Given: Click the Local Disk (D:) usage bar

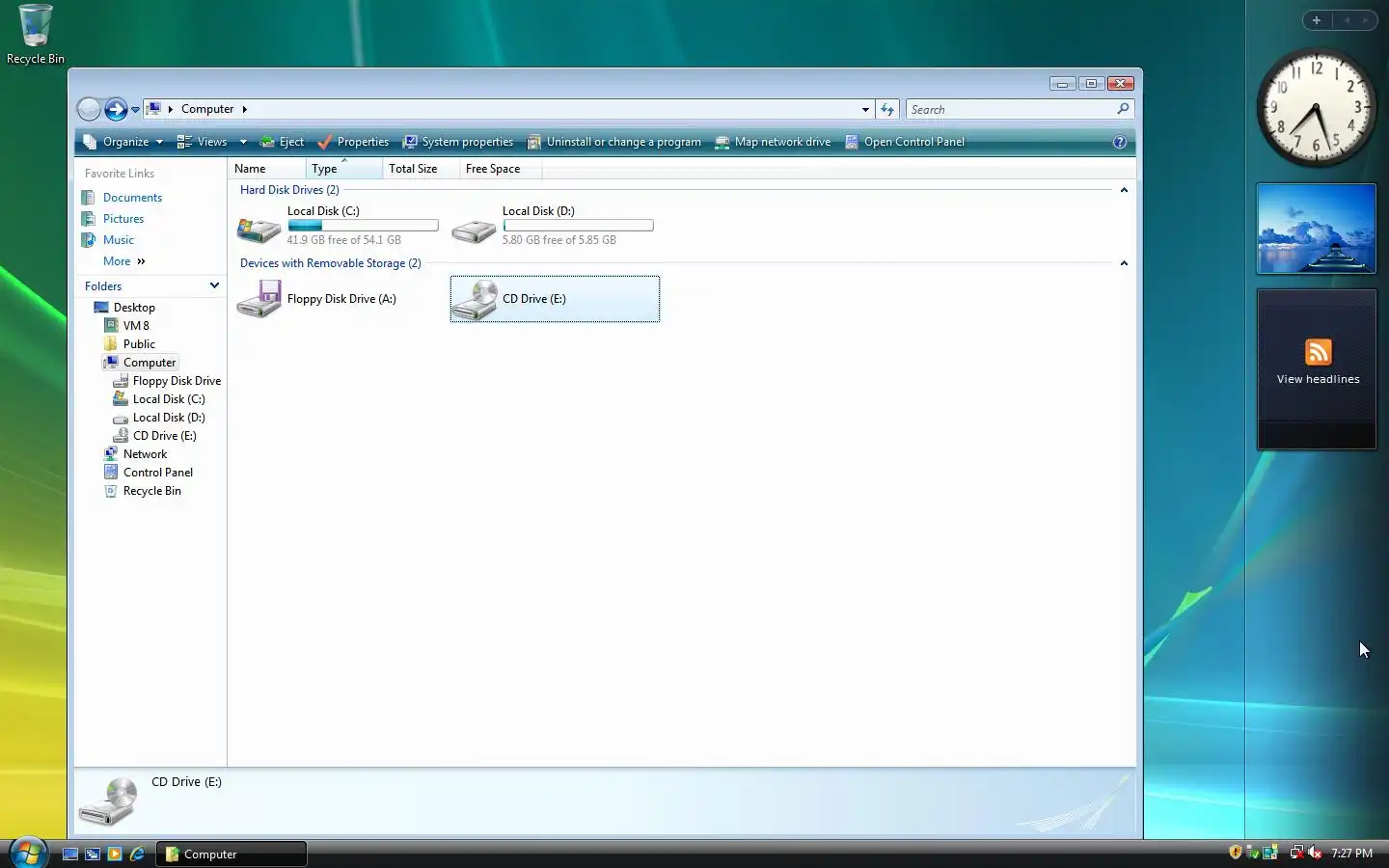Looking at the screenshot, I should click(x=578, y=226).
